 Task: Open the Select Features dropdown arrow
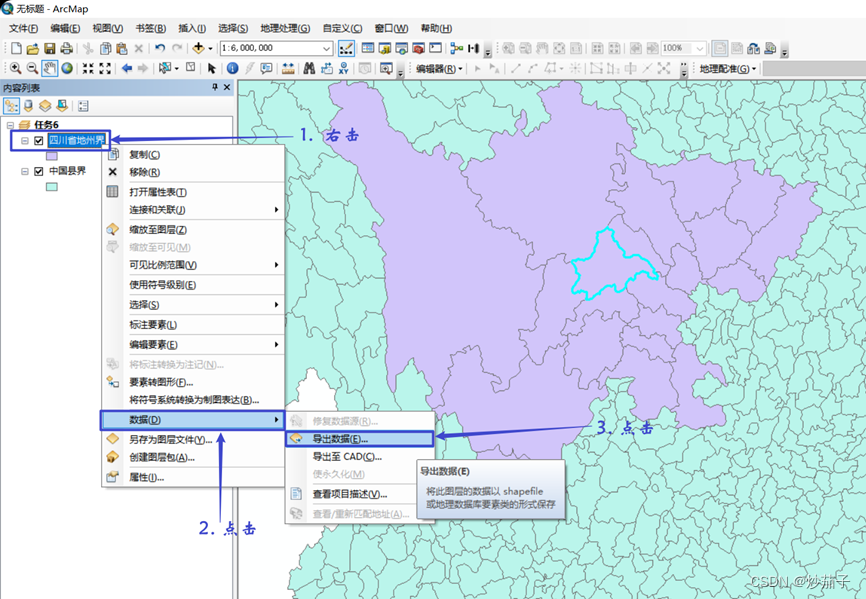coord(176,68)
